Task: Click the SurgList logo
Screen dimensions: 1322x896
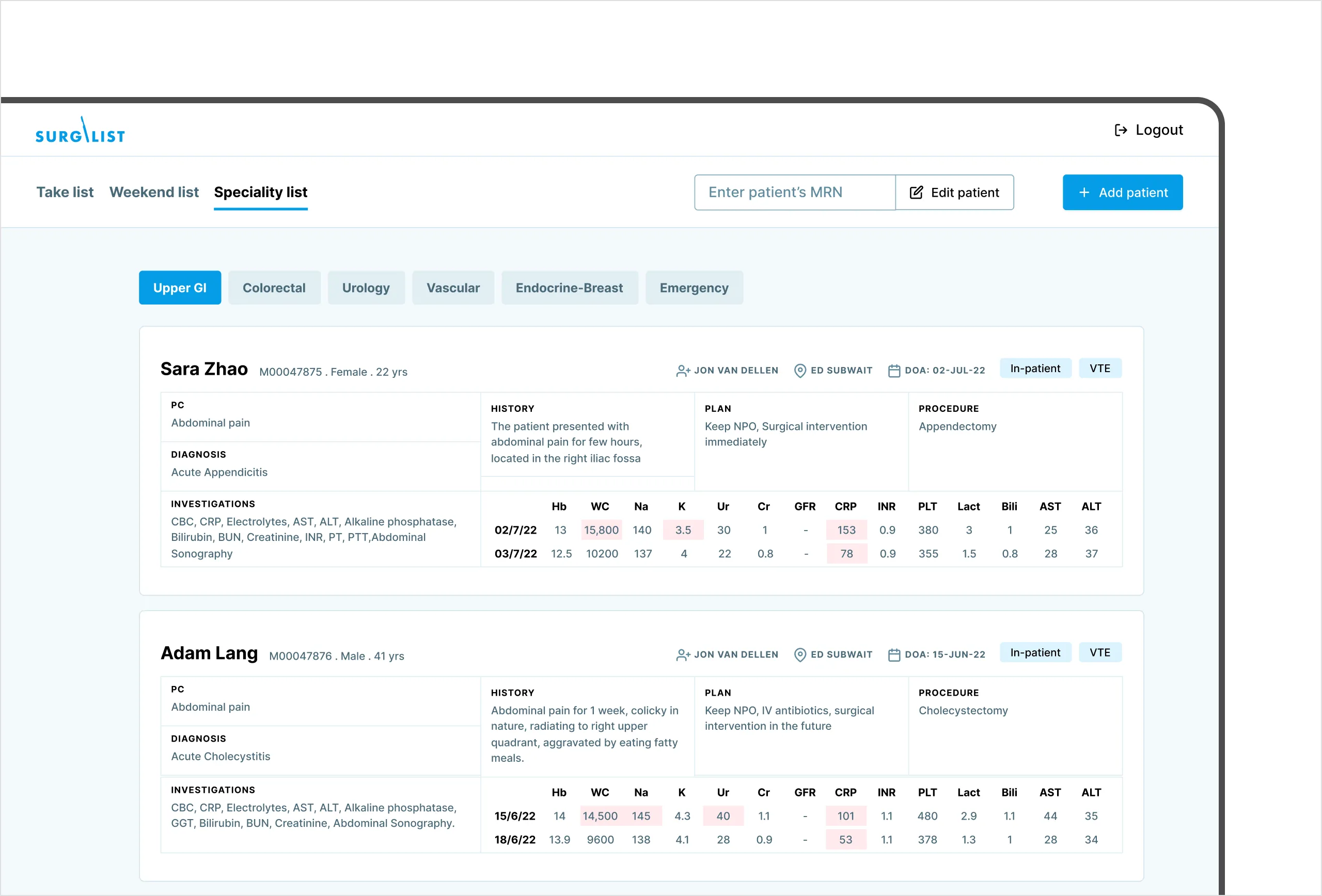Action: click(80, 130)
